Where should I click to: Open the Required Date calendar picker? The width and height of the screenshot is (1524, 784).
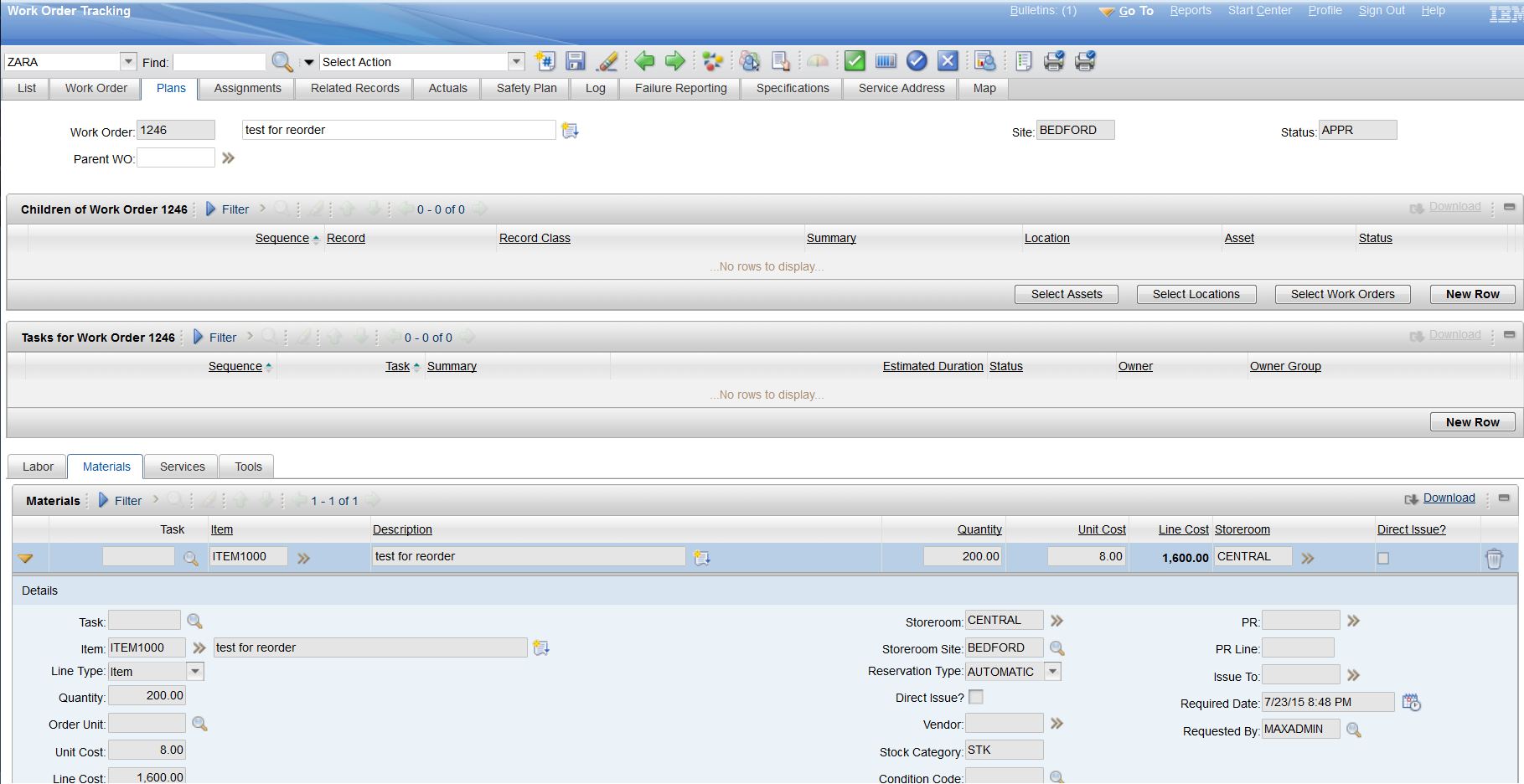(1411, 703)
